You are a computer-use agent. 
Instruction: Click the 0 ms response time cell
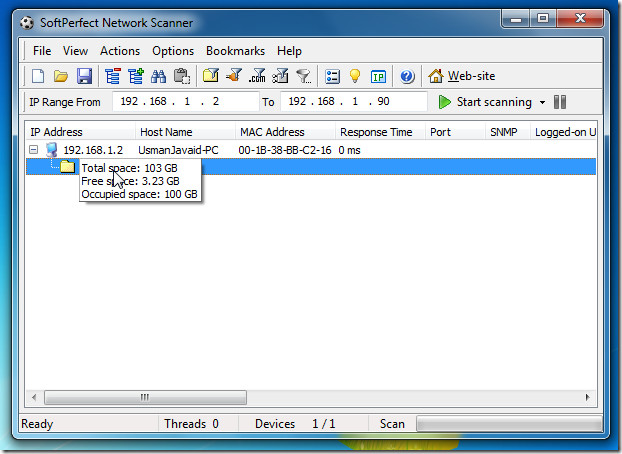tap(349, 150)
